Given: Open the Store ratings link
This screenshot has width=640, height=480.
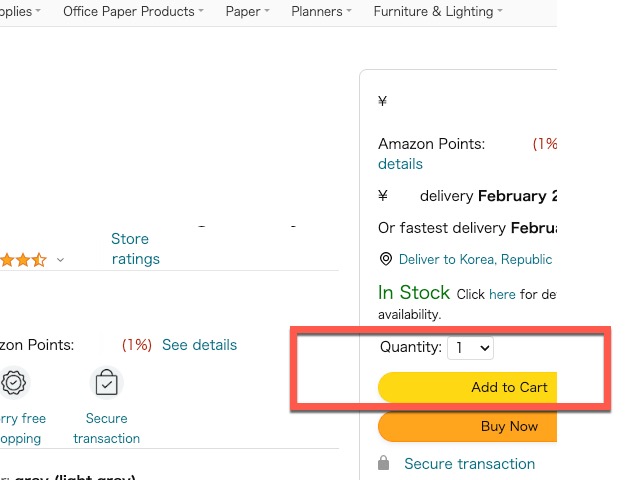Looking at the screenshot, I should 136,249.
